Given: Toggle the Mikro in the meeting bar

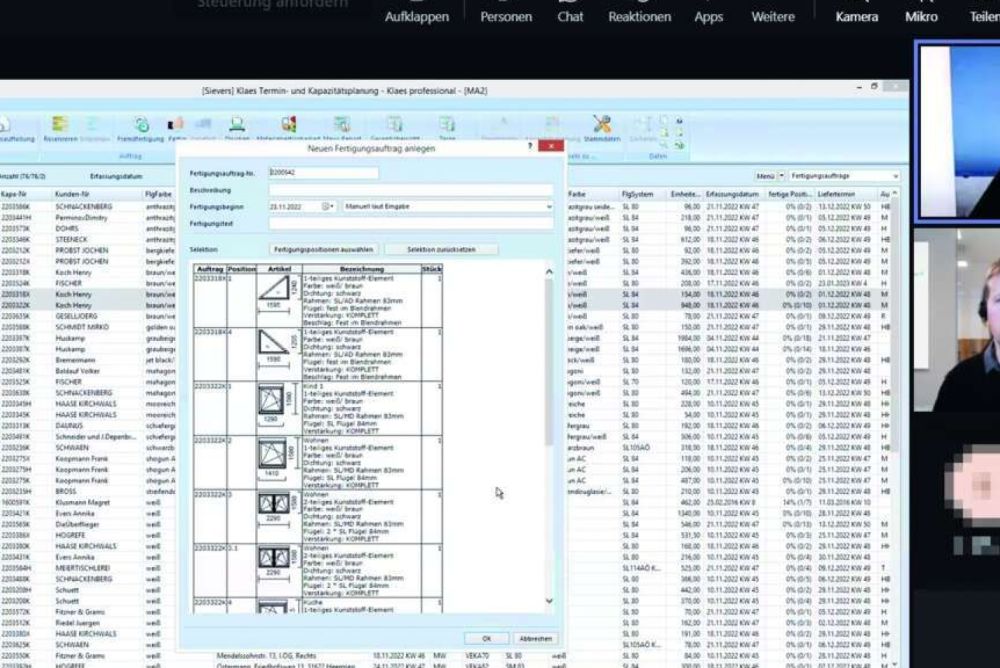Looking at the screenshot, I should point(921,16).
